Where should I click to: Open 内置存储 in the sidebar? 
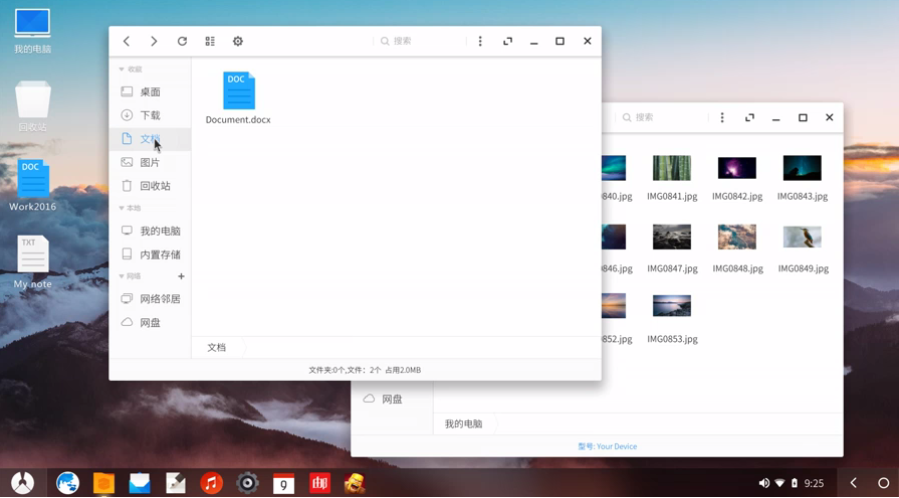click(x=150, y=254)
